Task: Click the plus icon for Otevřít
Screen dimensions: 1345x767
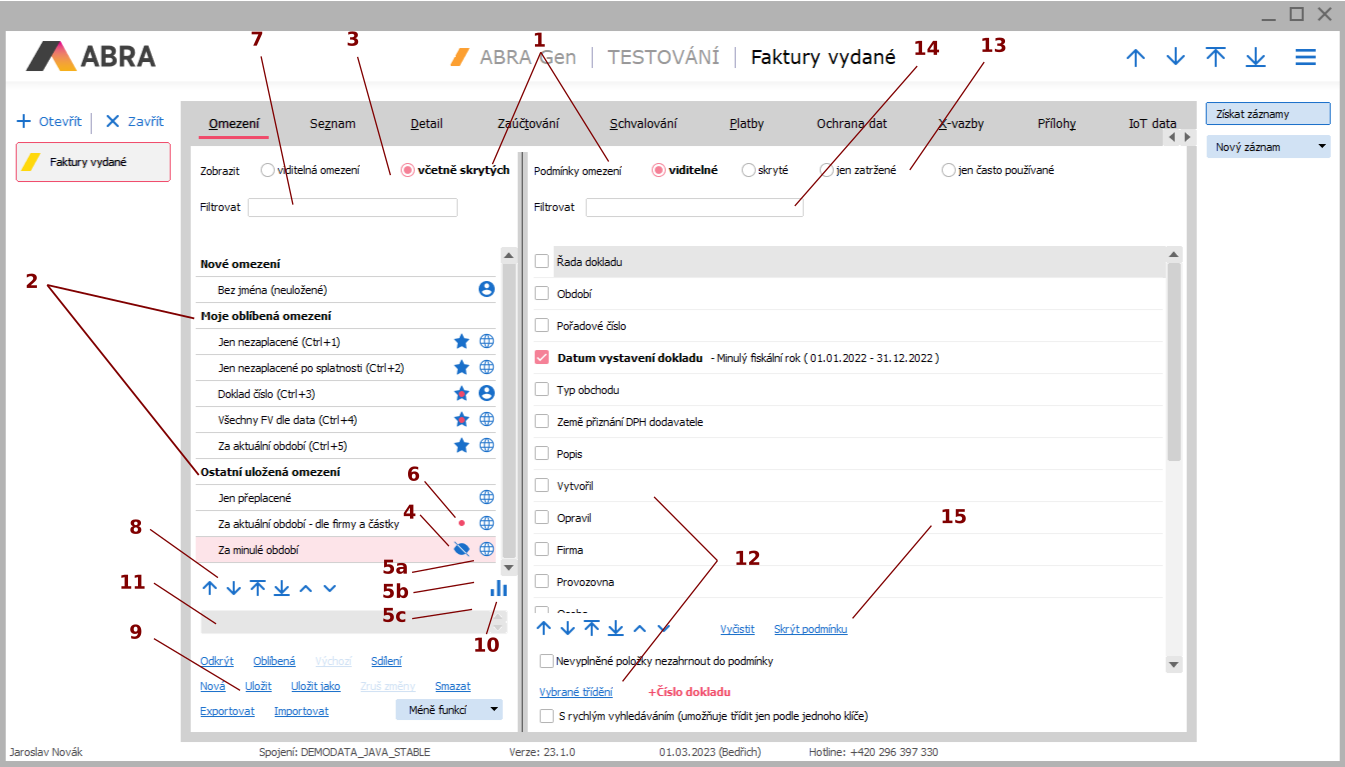Action: (x=25, y=121)
